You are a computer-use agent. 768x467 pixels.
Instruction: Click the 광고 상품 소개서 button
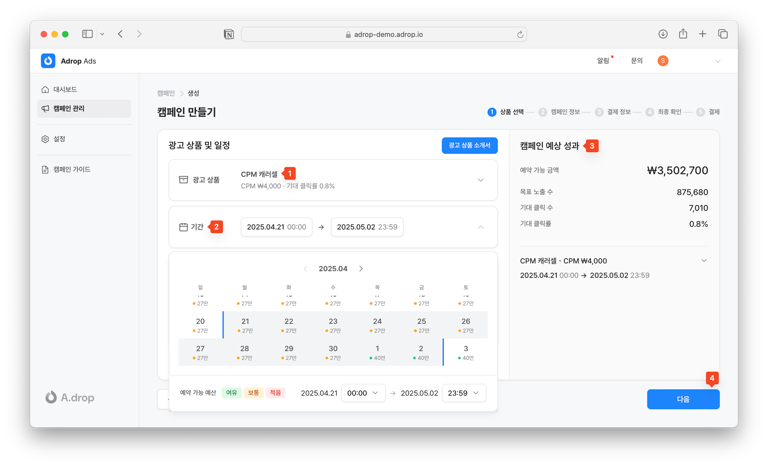coord(469,146)
